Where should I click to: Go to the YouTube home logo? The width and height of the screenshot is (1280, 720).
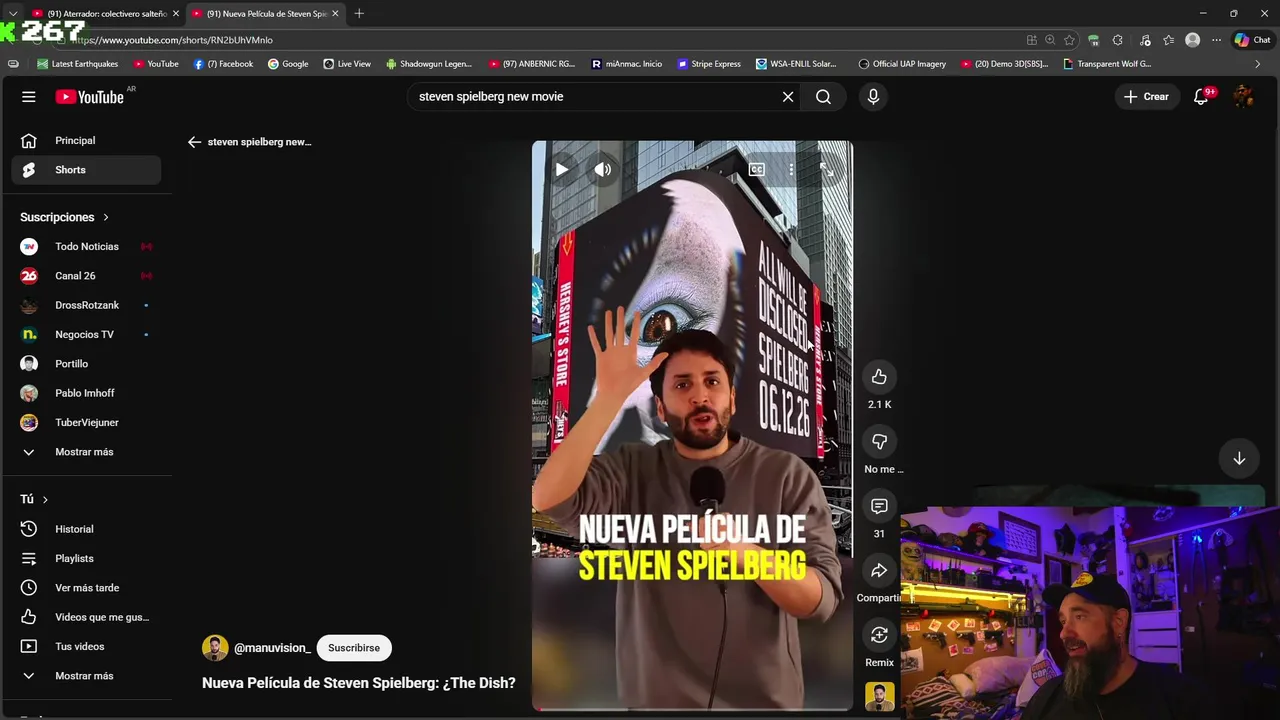point(90,97)
